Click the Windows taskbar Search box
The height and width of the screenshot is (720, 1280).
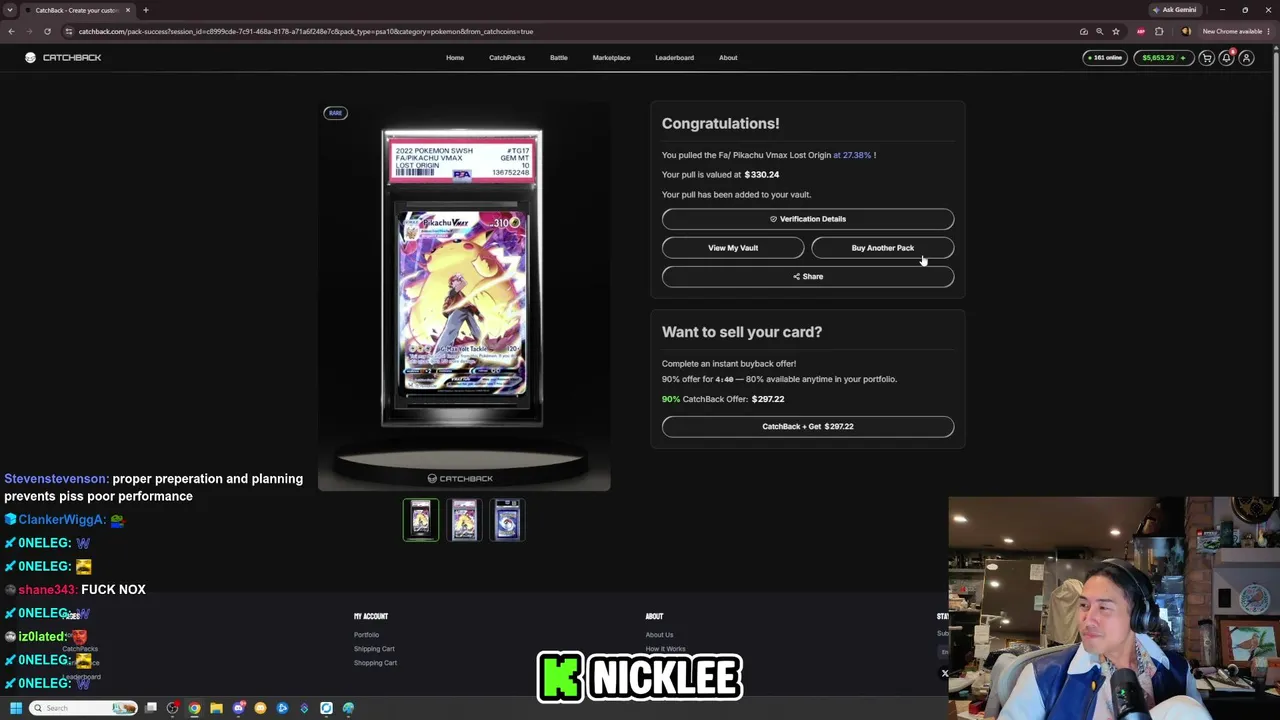coord(83,708)
